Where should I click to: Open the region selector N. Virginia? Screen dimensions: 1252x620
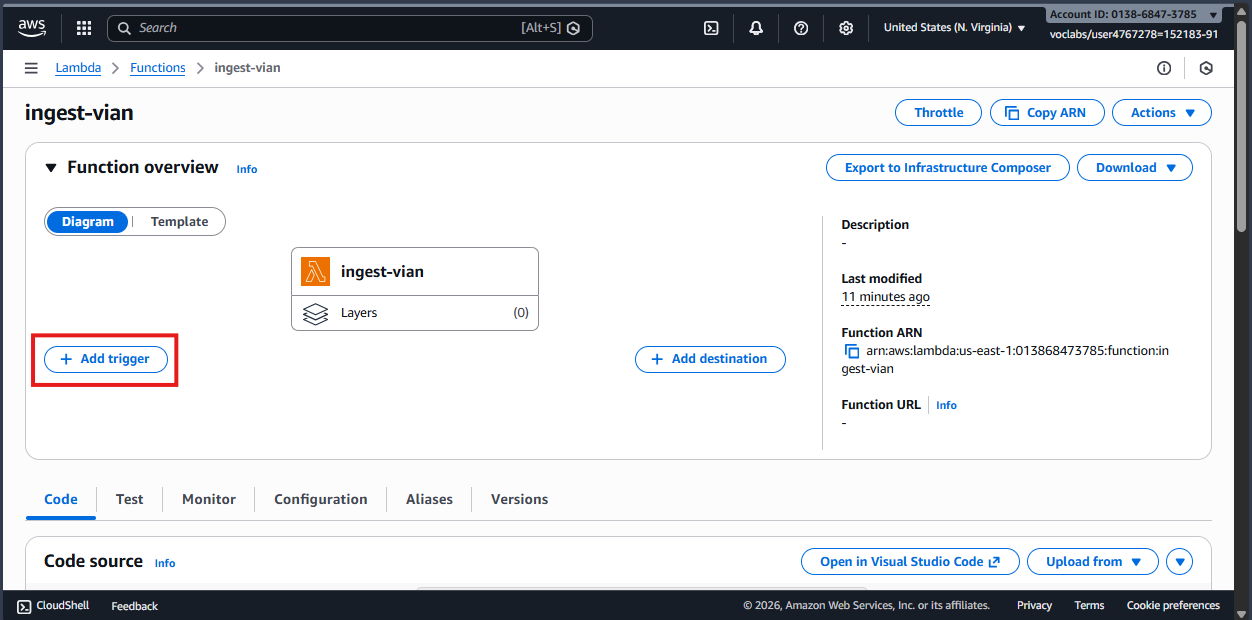[x=954, y=28]
